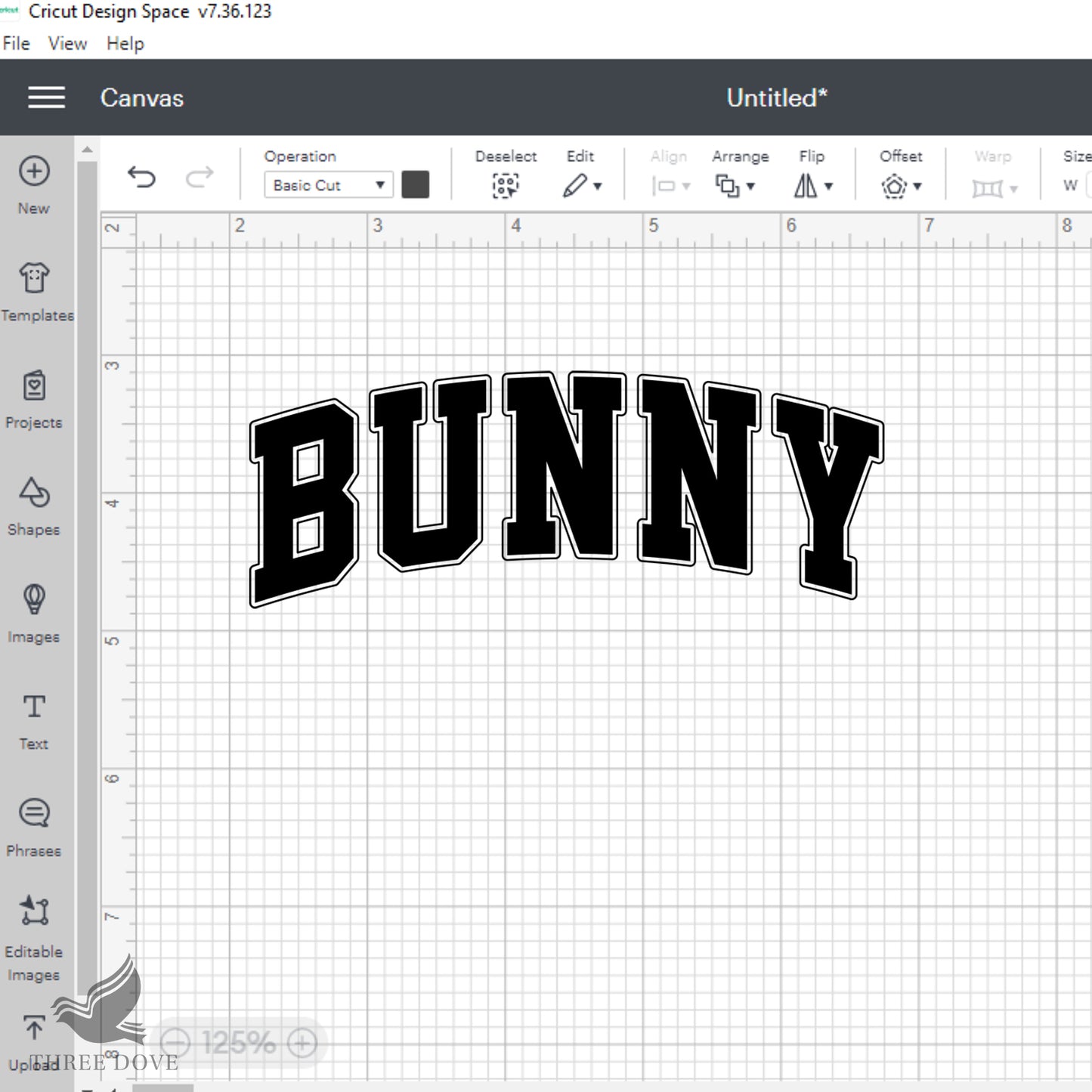Click the Canvas header label
This screenshot has width=1092, height=1092.
pos(142,97)
